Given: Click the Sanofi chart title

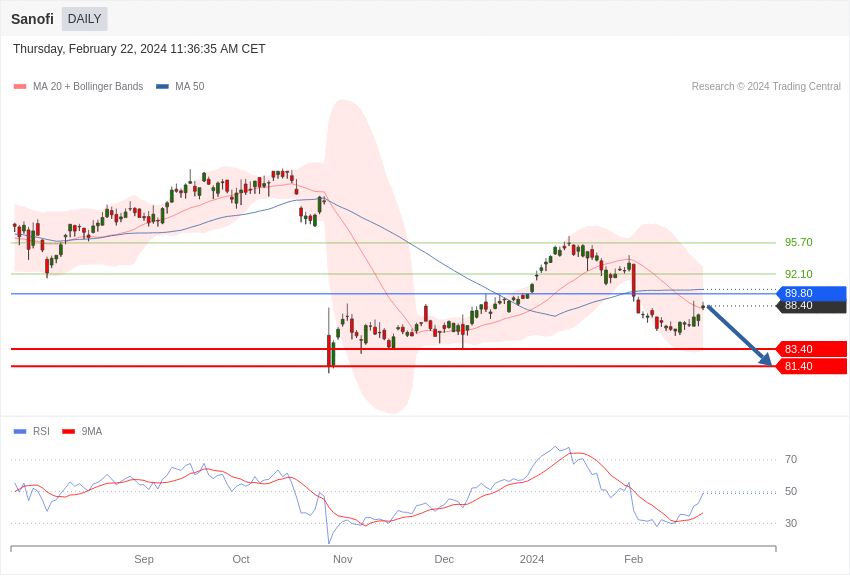Looking at the screenshot, I should 32,19.
